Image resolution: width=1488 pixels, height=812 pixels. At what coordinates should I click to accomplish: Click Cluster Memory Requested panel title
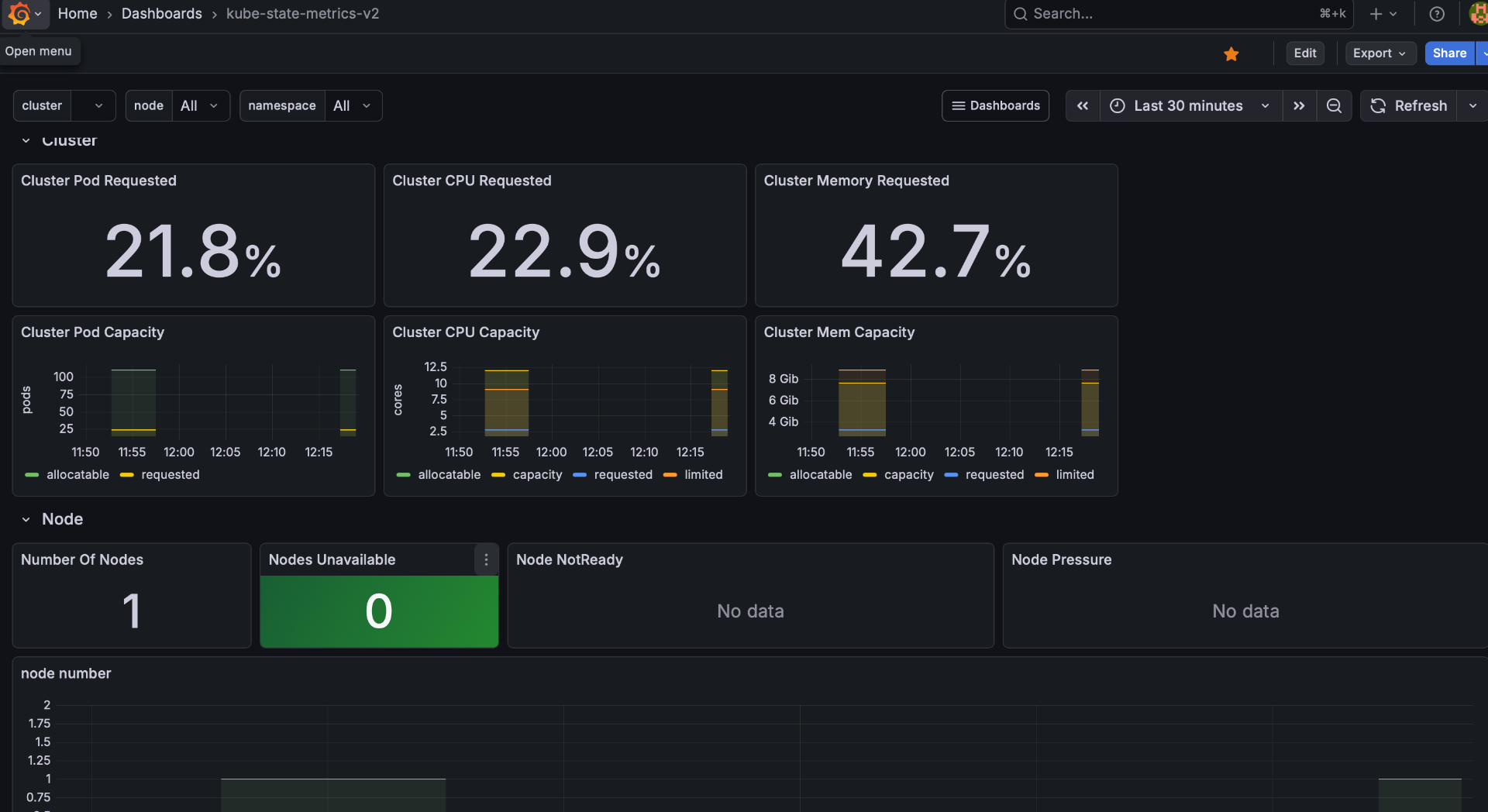coord(856,181)
